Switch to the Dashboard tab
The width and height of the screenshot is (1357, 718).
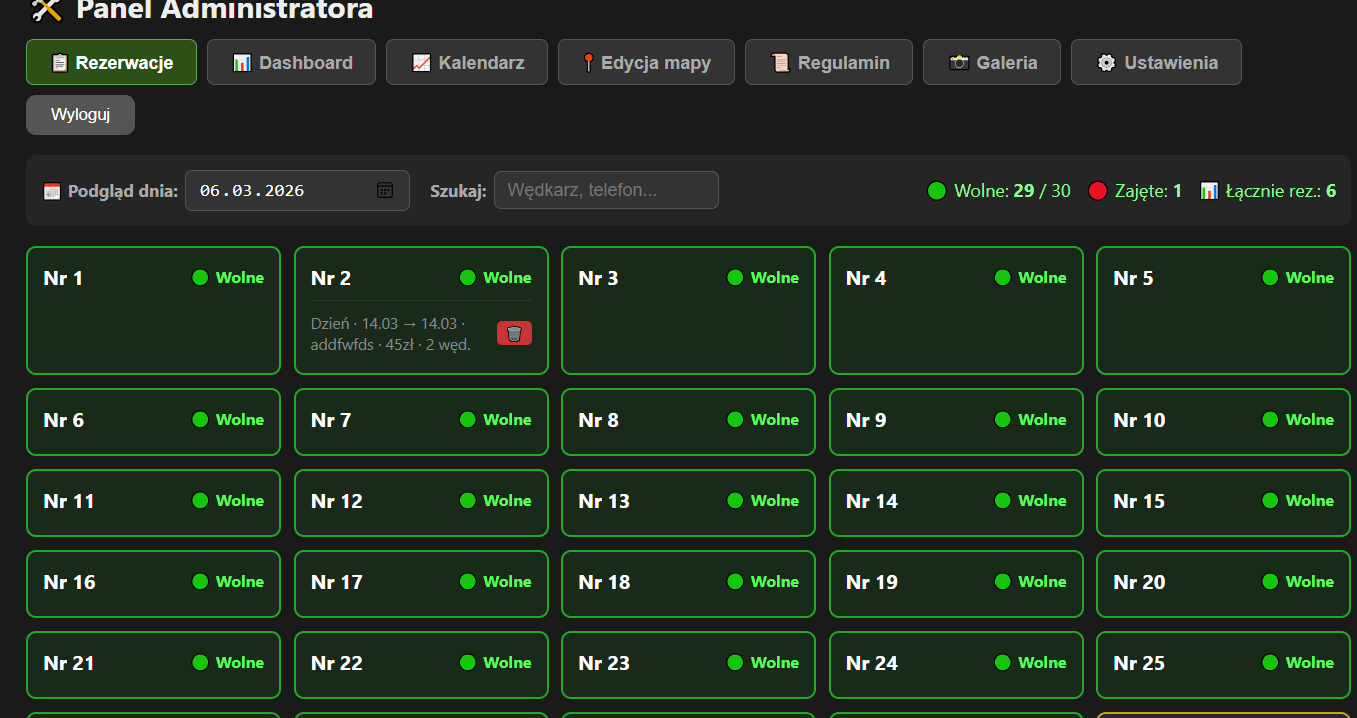[x=291, y=62]
